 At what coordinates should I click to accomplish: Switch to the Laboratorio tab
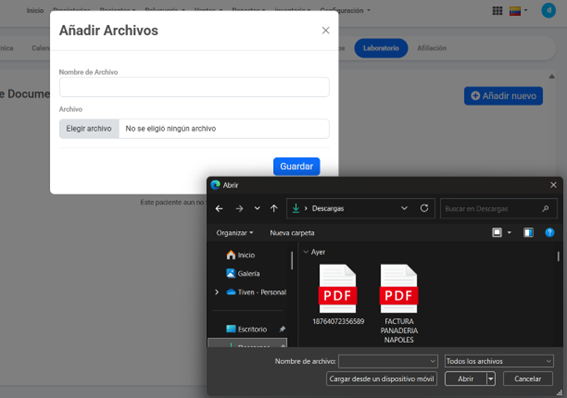tap(381, 48)
